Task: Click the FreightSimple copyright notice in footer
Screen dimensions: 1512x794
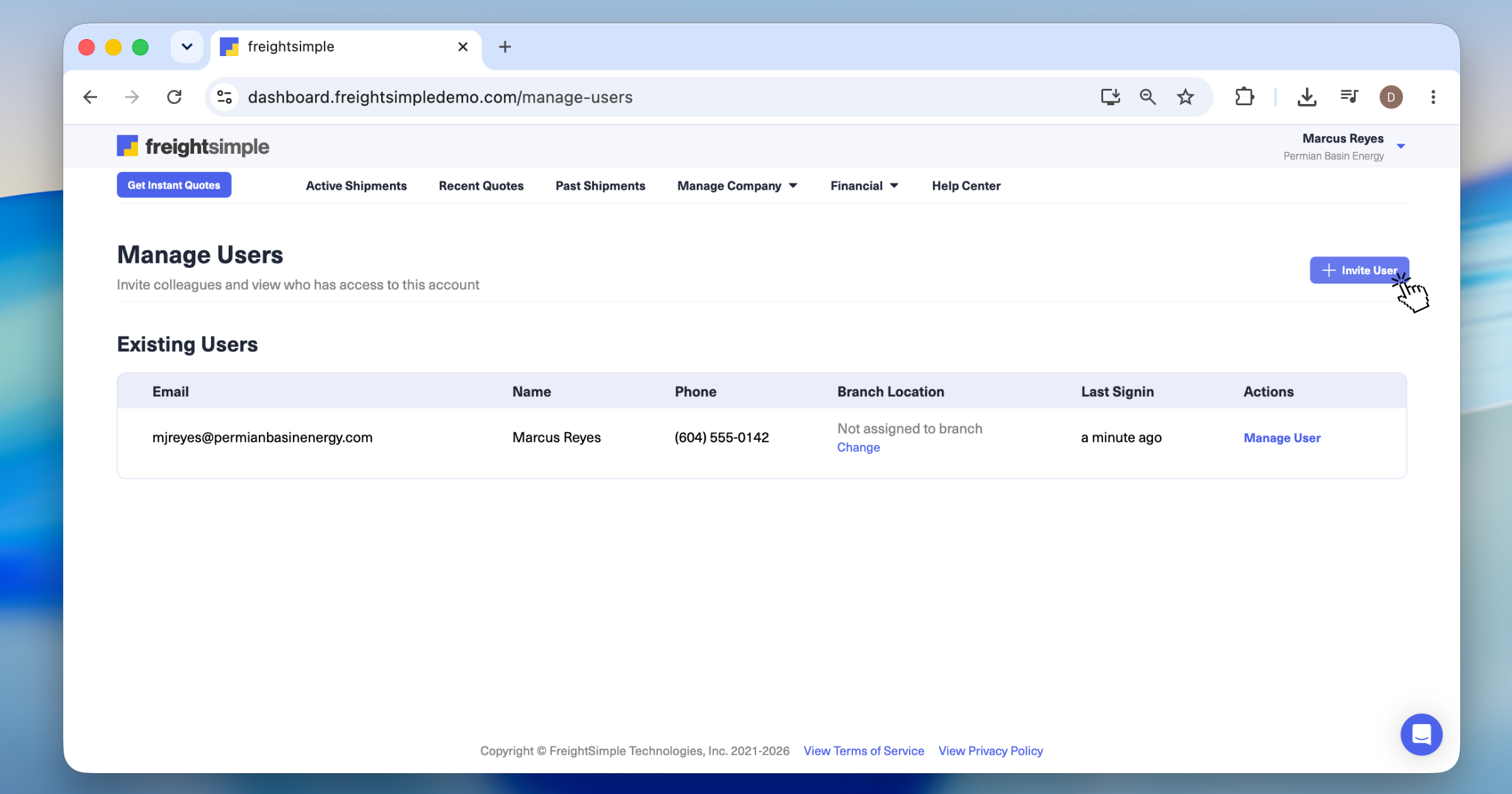Action: 634,751
